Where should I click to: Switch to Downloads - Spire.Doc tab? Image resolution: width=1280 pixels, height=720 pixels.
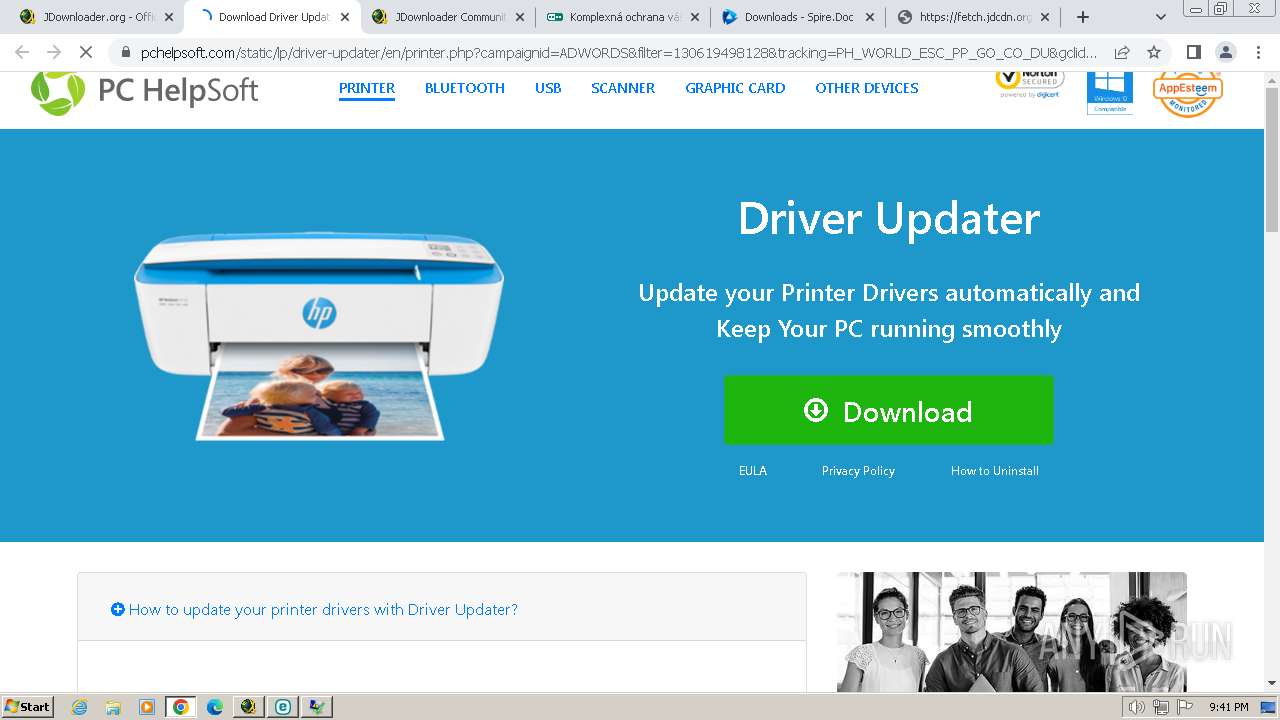tap(797, 17)
